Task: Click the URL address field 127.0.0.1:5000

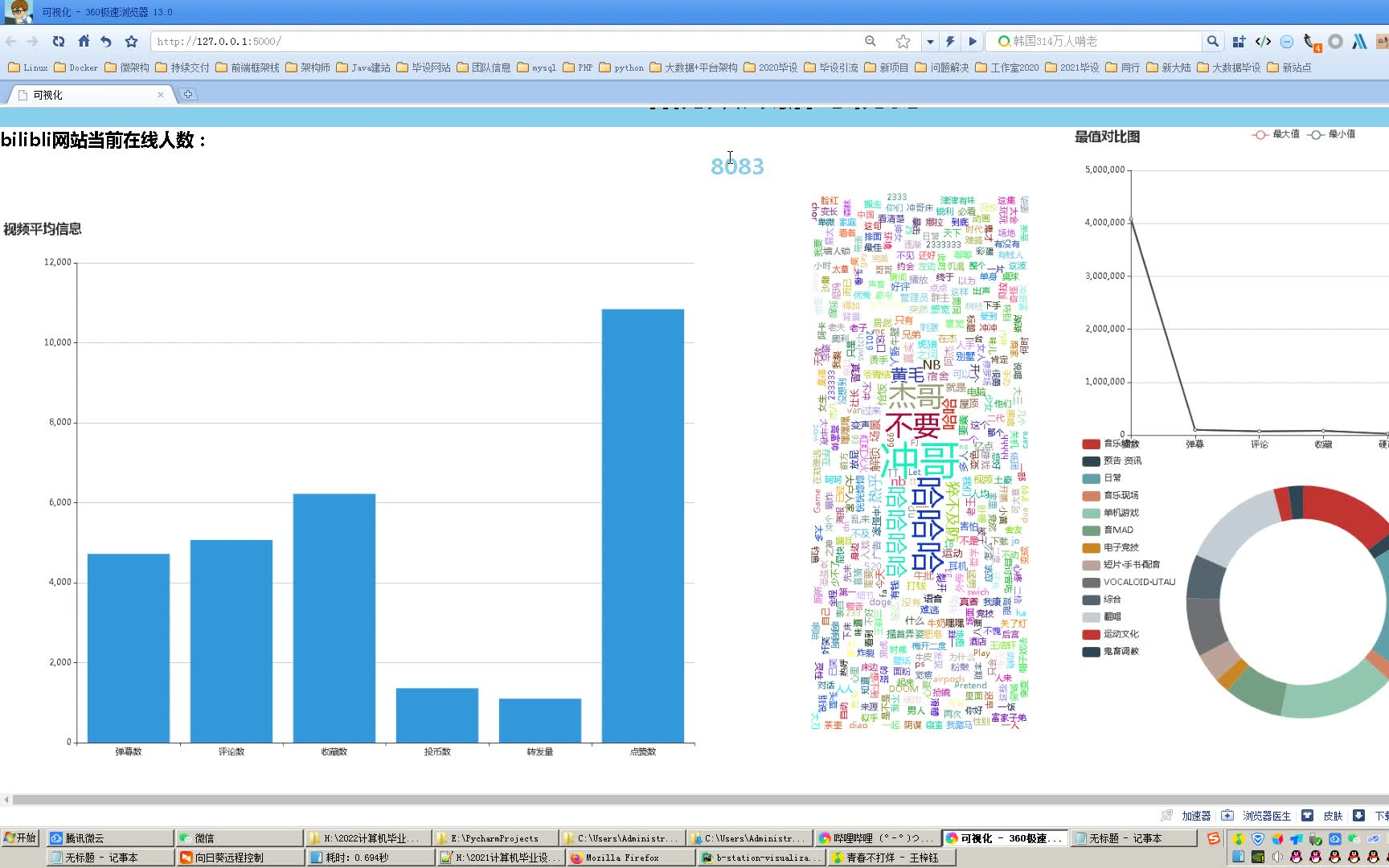Action: (506, 41)
